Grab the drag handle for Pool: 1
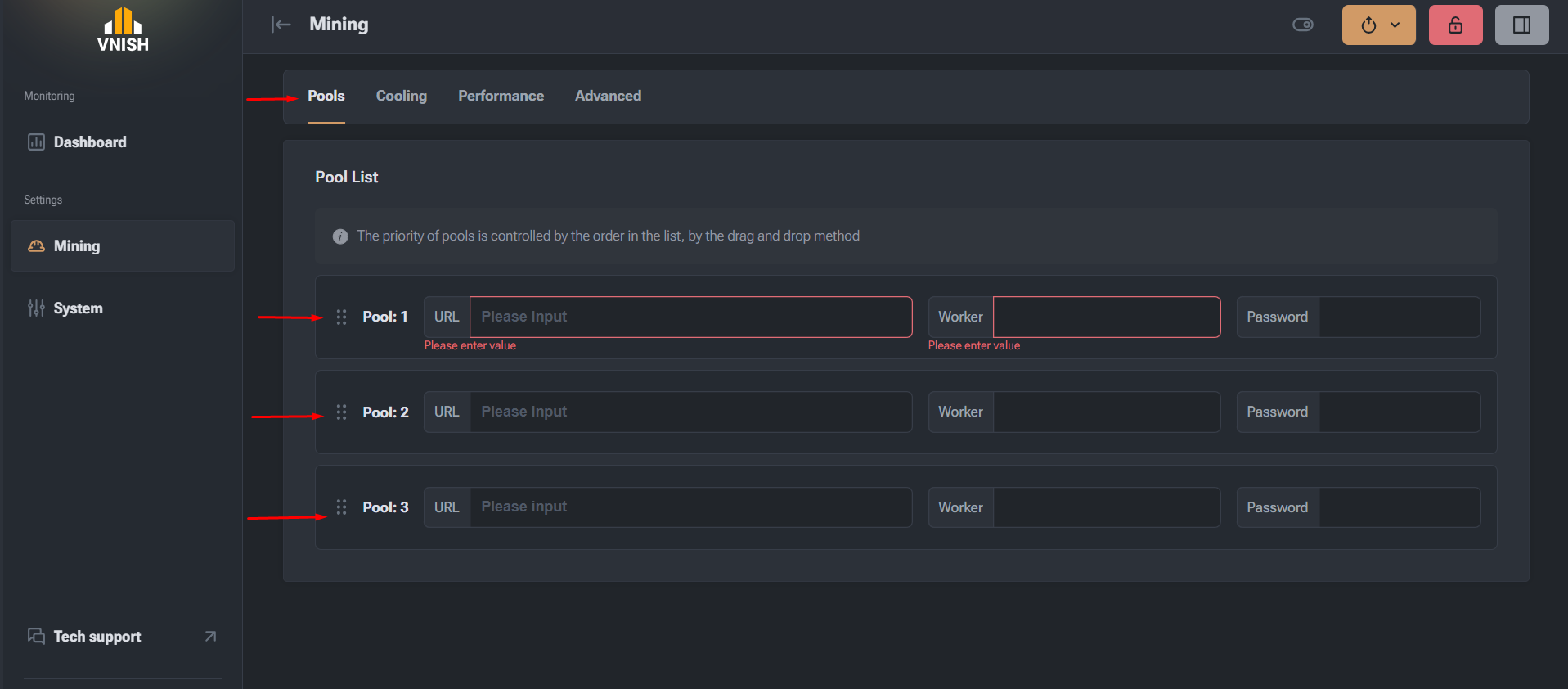This screenshot has width=1568, height=689. [341, 317]
